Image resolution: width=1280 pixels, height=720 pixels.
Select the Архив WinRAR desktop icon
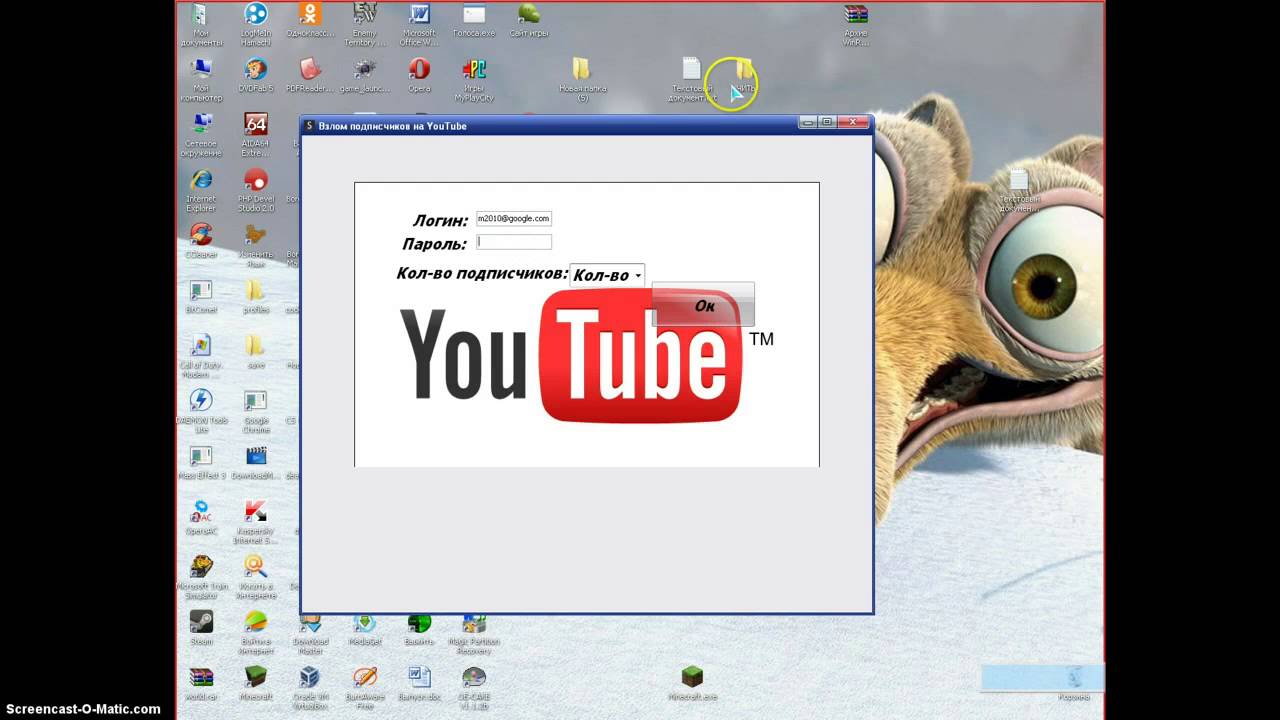[x=856, y=25]
